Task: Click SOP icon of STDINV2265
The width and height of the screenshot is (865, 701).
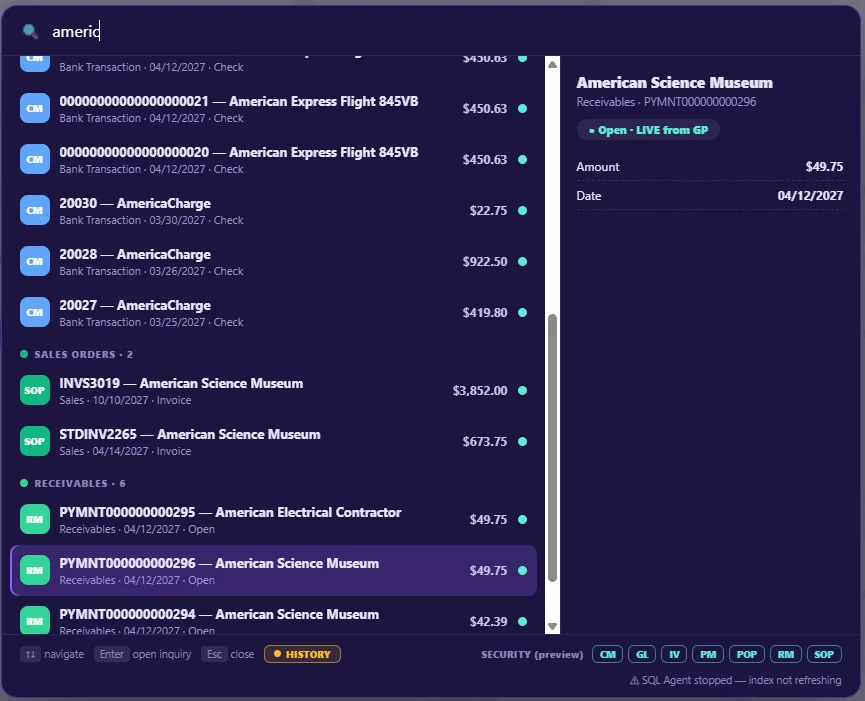Action: pos(35,442)
